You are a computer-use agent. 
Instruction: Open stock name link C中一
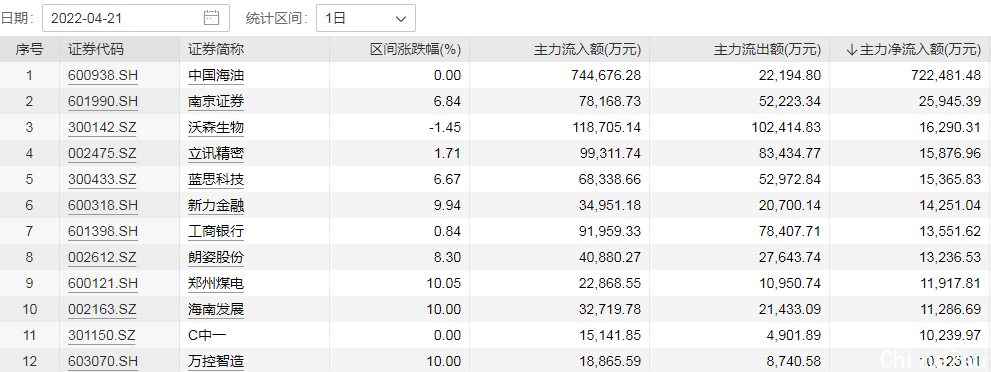click(x=206, y=335)
